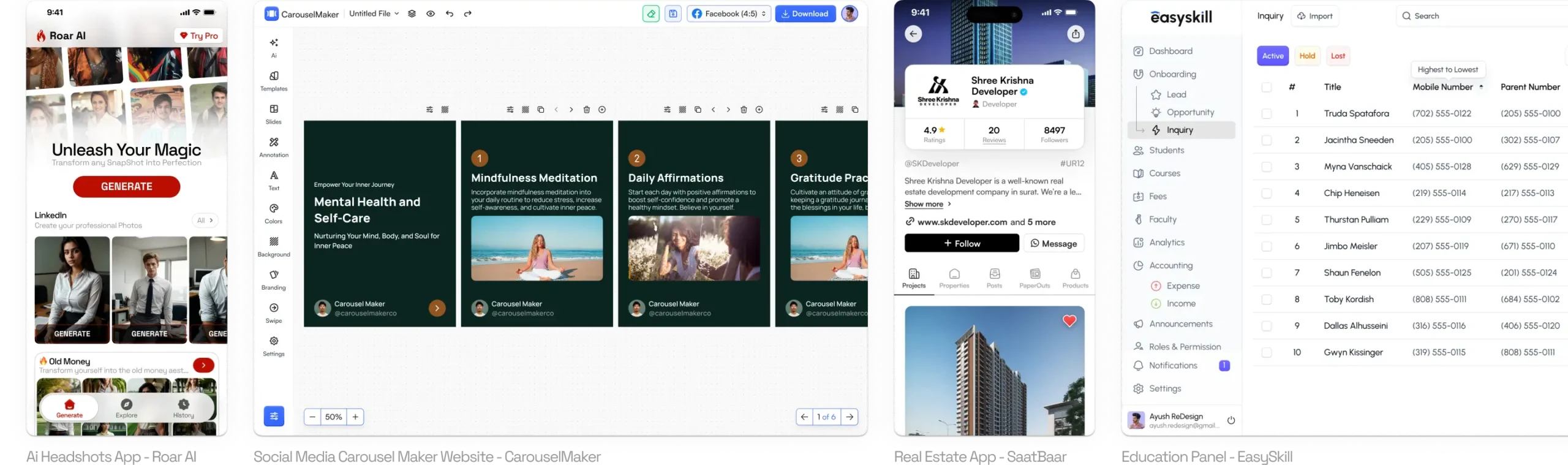Click the Search input field
The height and width of the screenshot is (465, 1568).
[x=1482, y=16]
